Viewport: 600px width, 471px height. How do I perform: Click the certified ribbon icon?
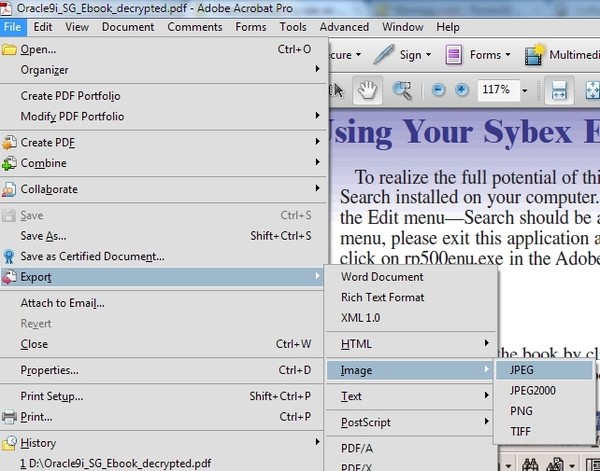coord(9,256)
